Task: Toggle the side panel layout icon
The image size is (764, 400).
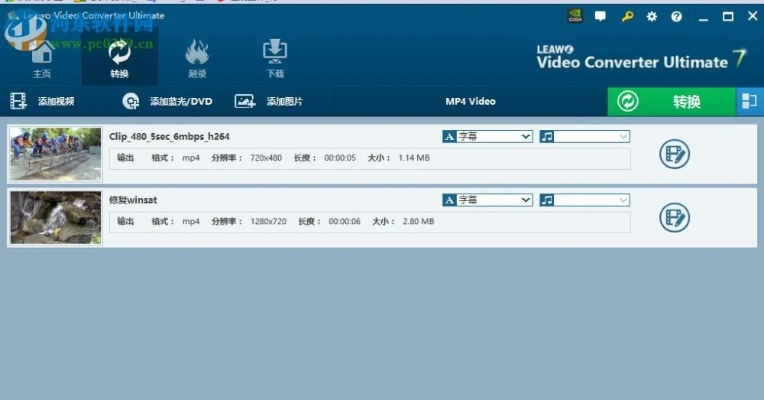Action: pos(748,101)
